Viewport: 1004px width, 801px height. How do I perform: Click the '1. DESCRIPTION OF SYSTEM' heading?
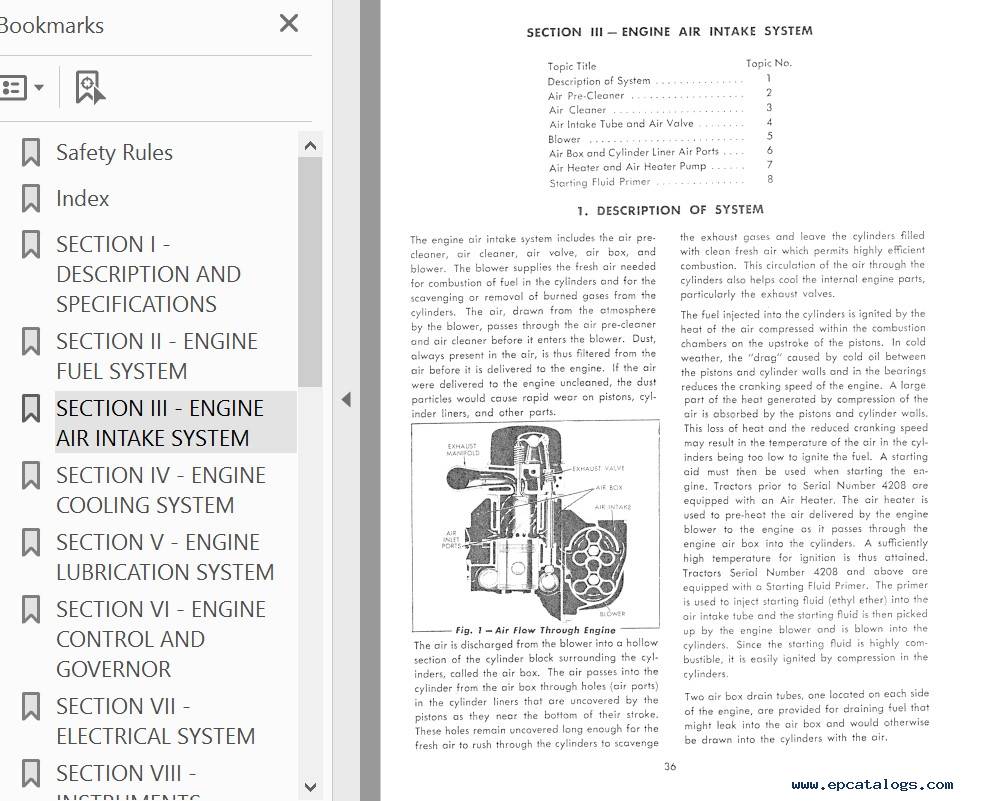pos(670,210)
